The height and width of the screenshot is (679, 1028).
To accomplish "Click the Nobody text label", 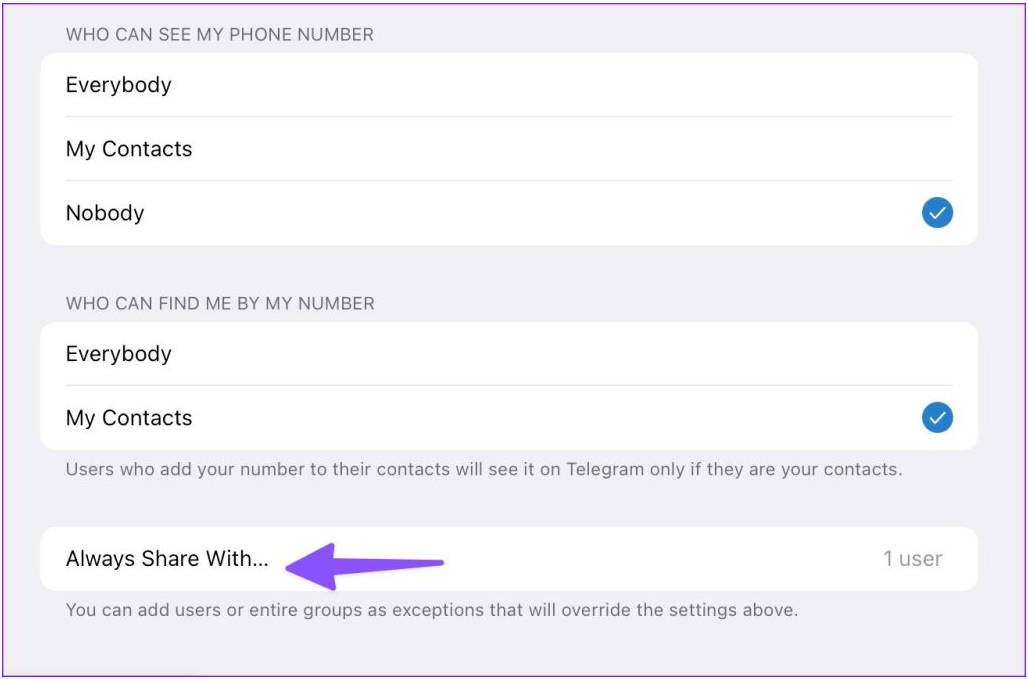I will 105,213.
